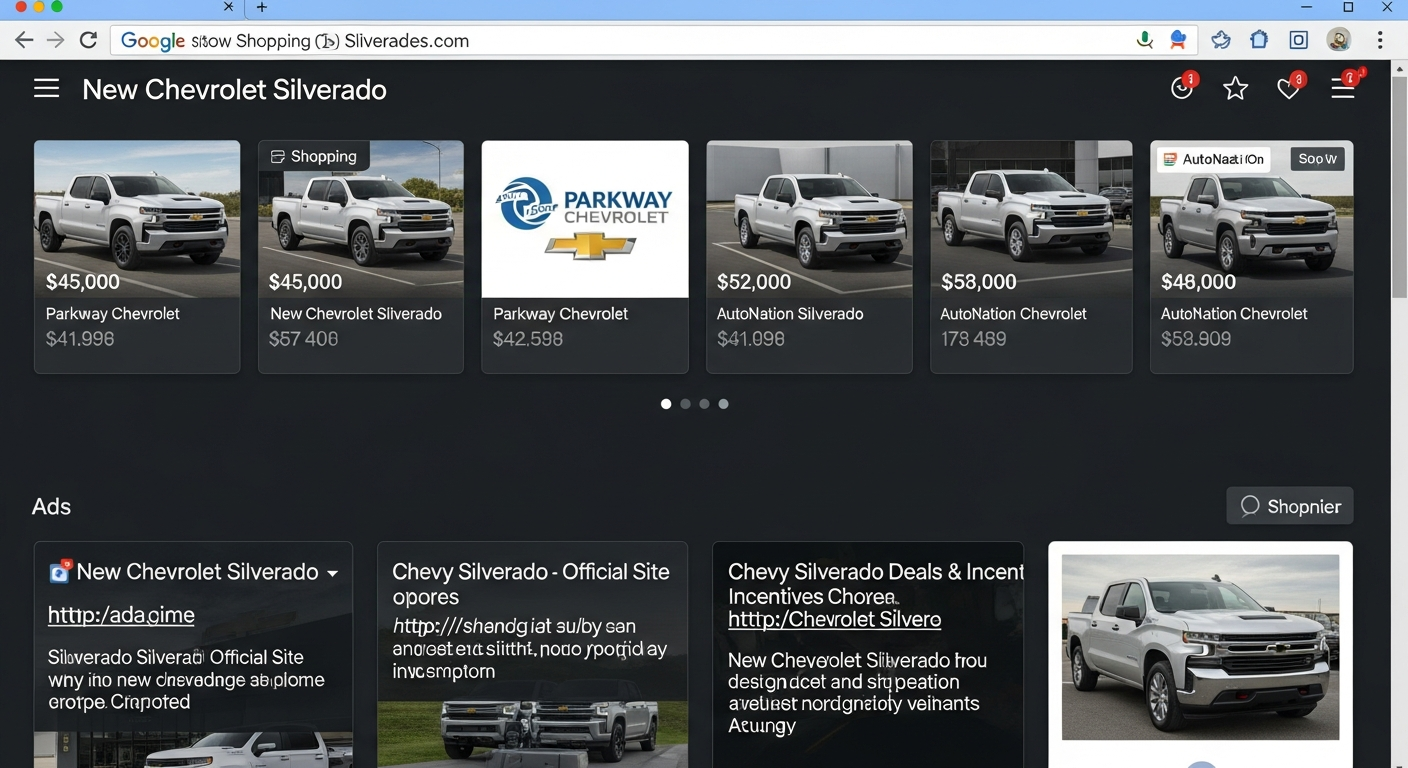Click the Soow label on last card
The image size is (1408, 768).
1318,159
